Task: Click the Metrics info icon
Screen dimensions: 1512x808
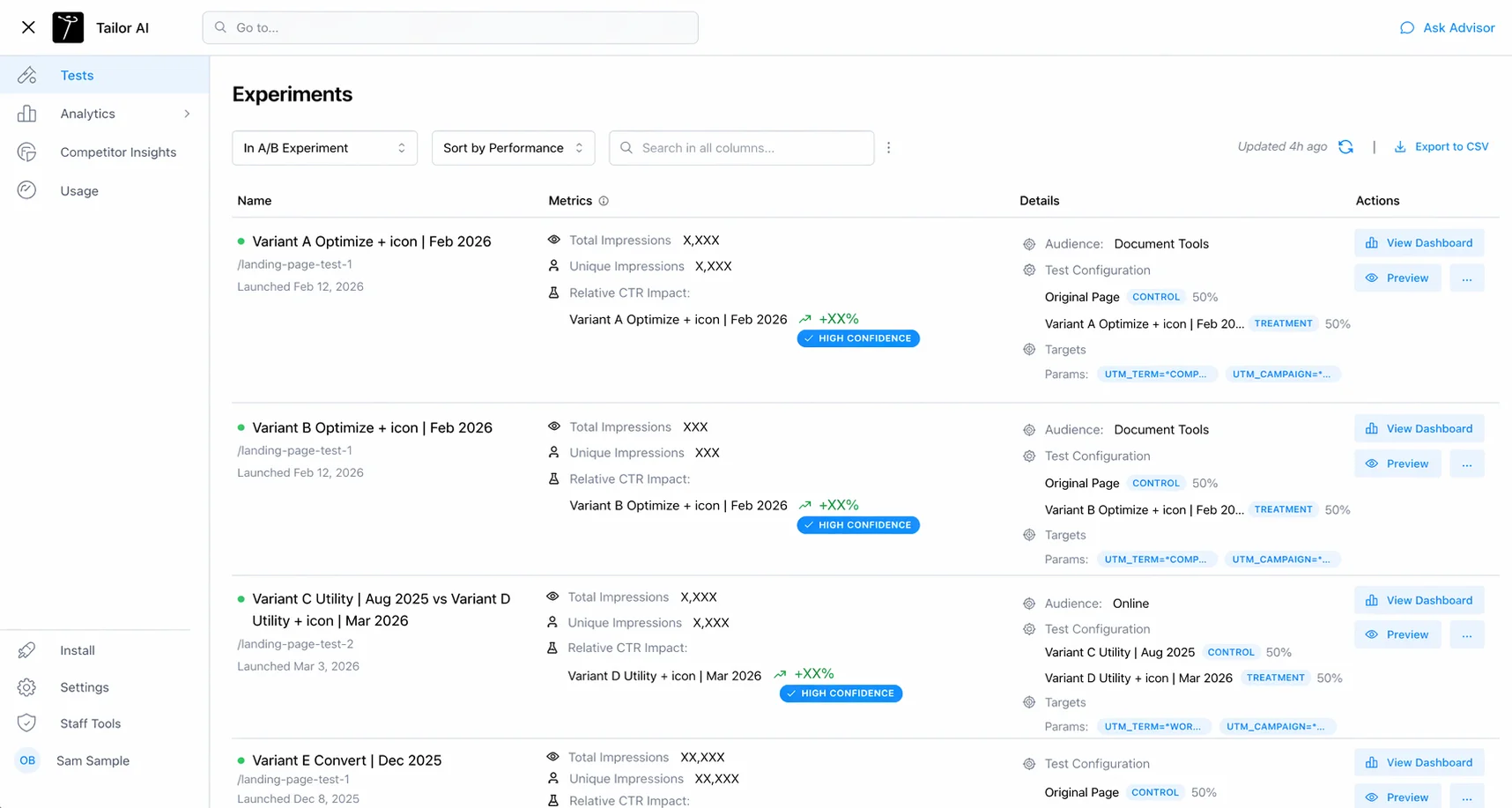Action: (x=604, y=201)
